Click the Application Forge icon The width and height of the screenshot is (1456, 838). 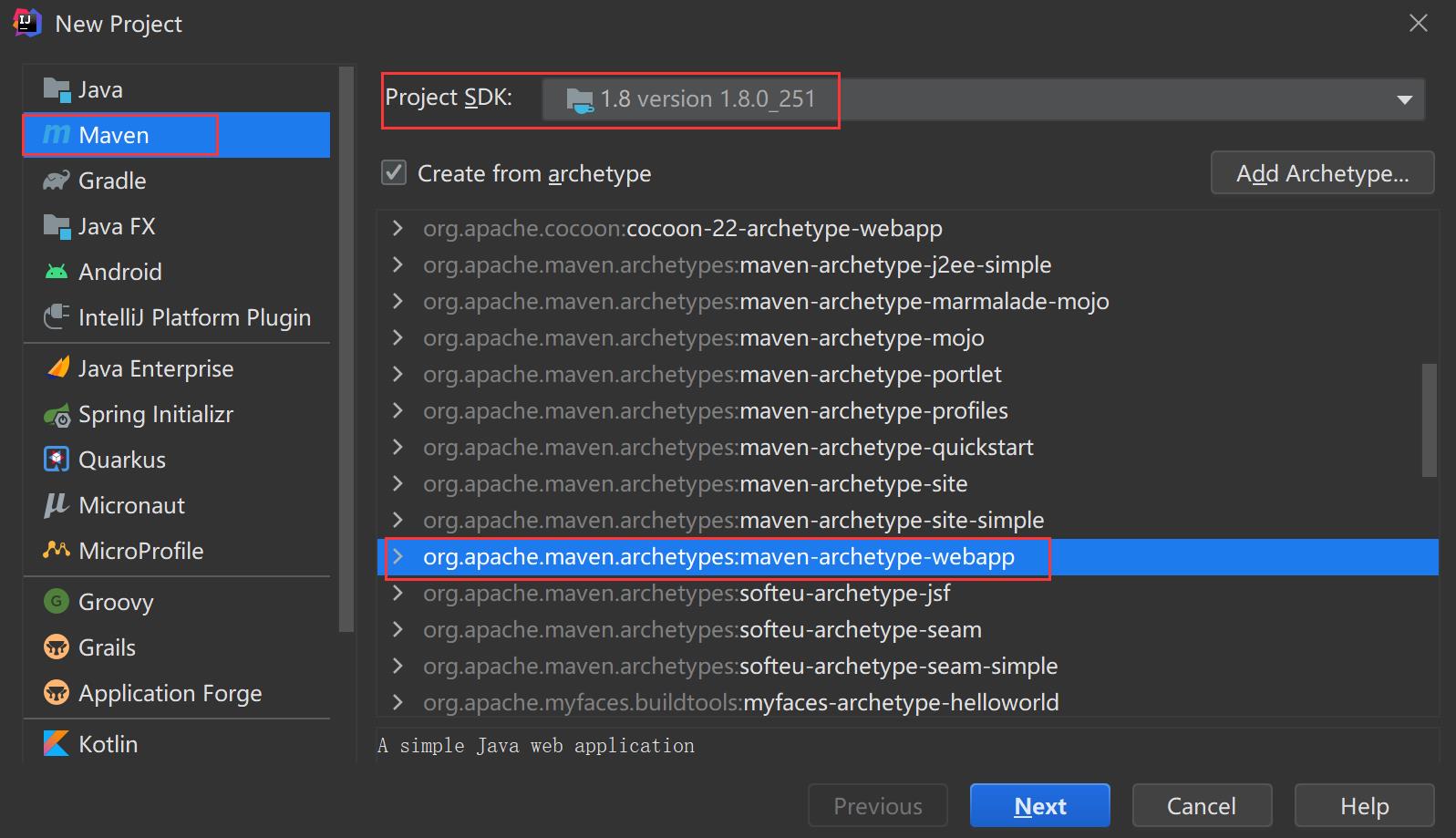[57, 693]
